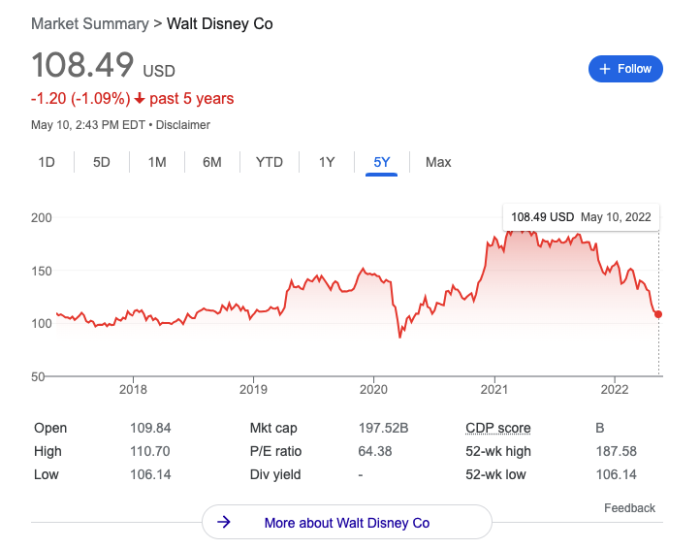Image resolution: width=700 pixels, height=549 pixels.
Task: Open More about Walt Disney Co
Action: click(x=346, y=522)
